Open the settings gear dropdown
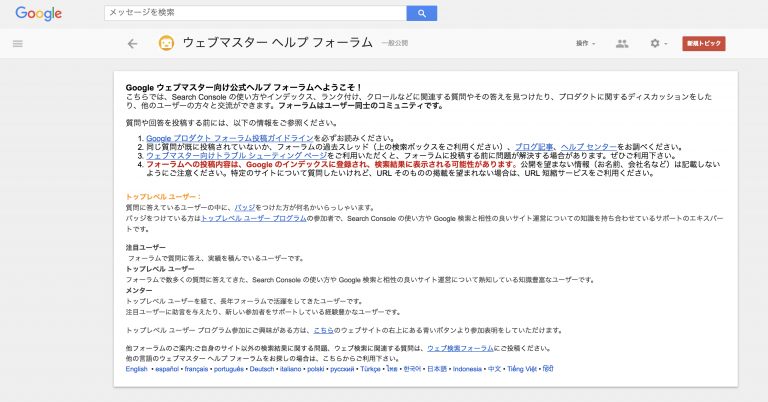The height and width of the screenshot is (402, 768). [658, 44]
